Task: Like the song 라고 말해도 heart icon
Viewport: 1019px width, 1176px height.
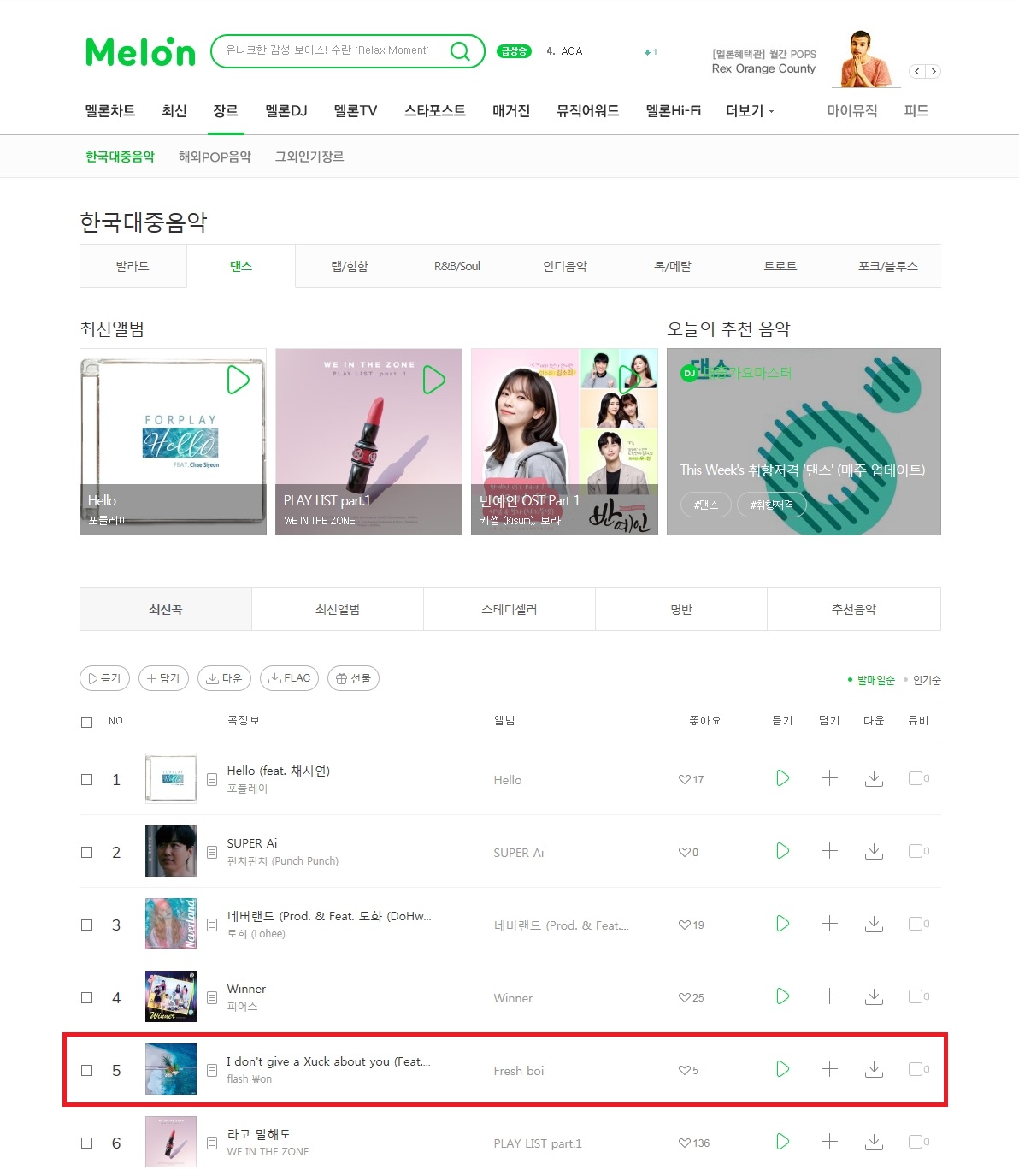Action: tap(684, 1143)
